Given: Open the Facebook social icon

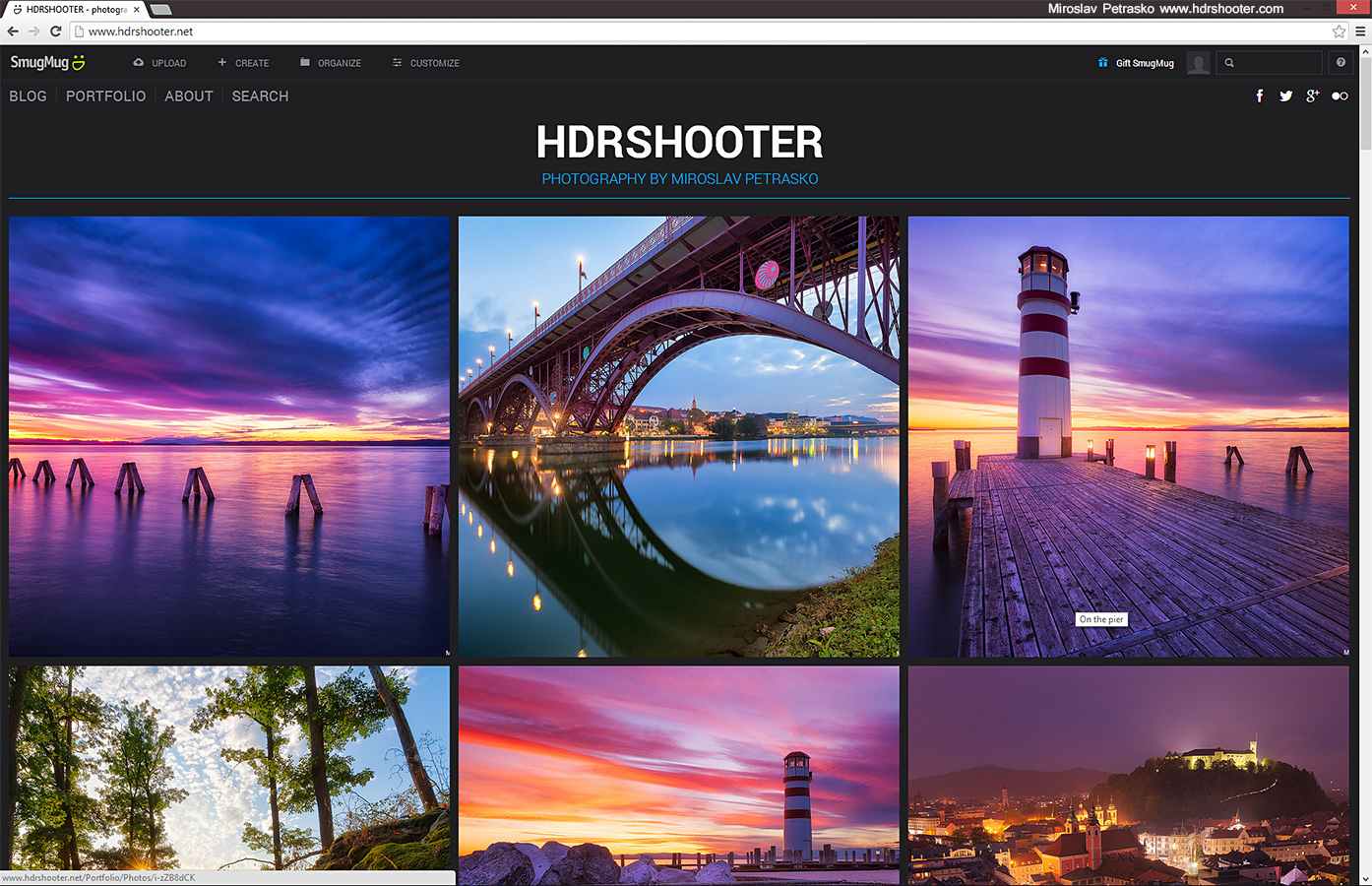Looking at the screenshot, I should (1260, 95).
